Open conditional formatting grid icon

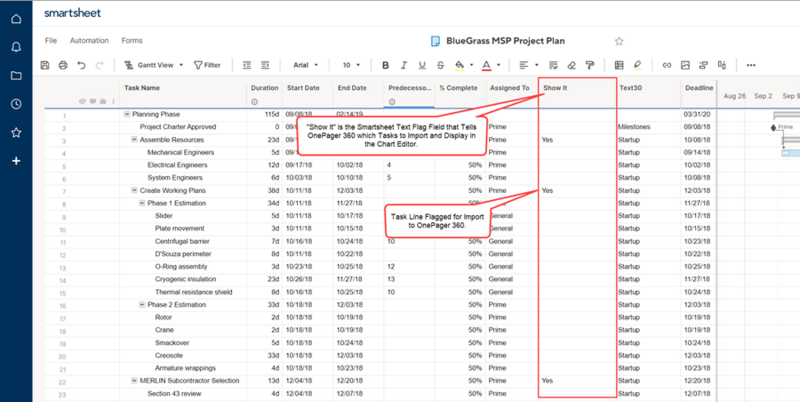tap(619, 65)
